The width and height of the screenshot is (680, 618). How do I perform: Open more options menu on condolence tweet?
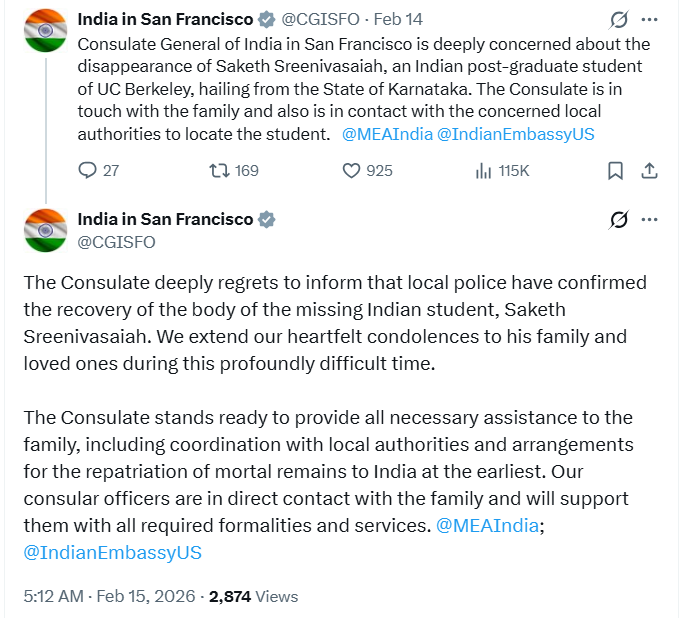click(x=650, y=219)
